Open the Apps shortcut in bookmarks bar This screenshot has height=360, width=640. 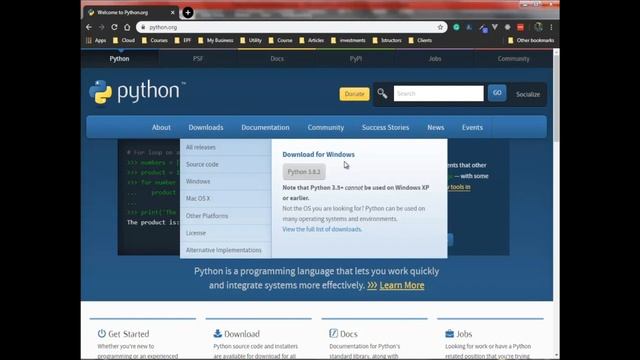click(x=96, y=40)
